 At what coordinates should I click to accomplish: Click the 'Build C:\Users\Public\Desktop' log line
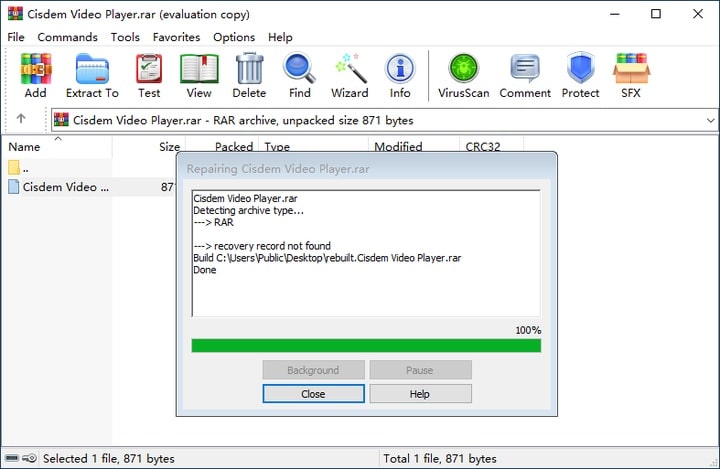327,258
